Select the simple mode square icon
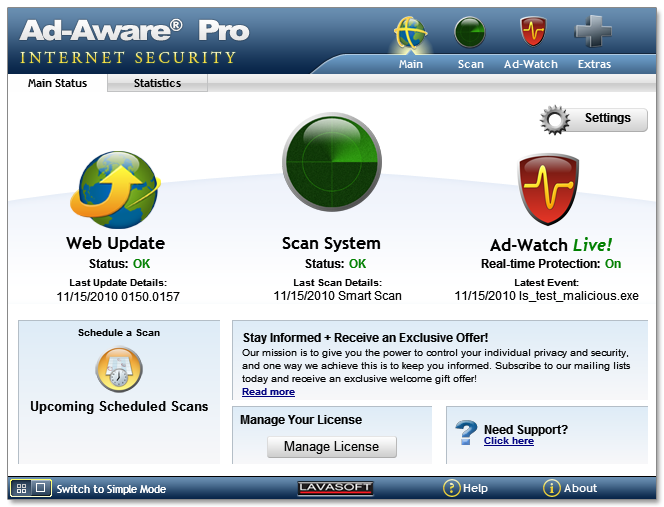 click(x=41, y=488)
